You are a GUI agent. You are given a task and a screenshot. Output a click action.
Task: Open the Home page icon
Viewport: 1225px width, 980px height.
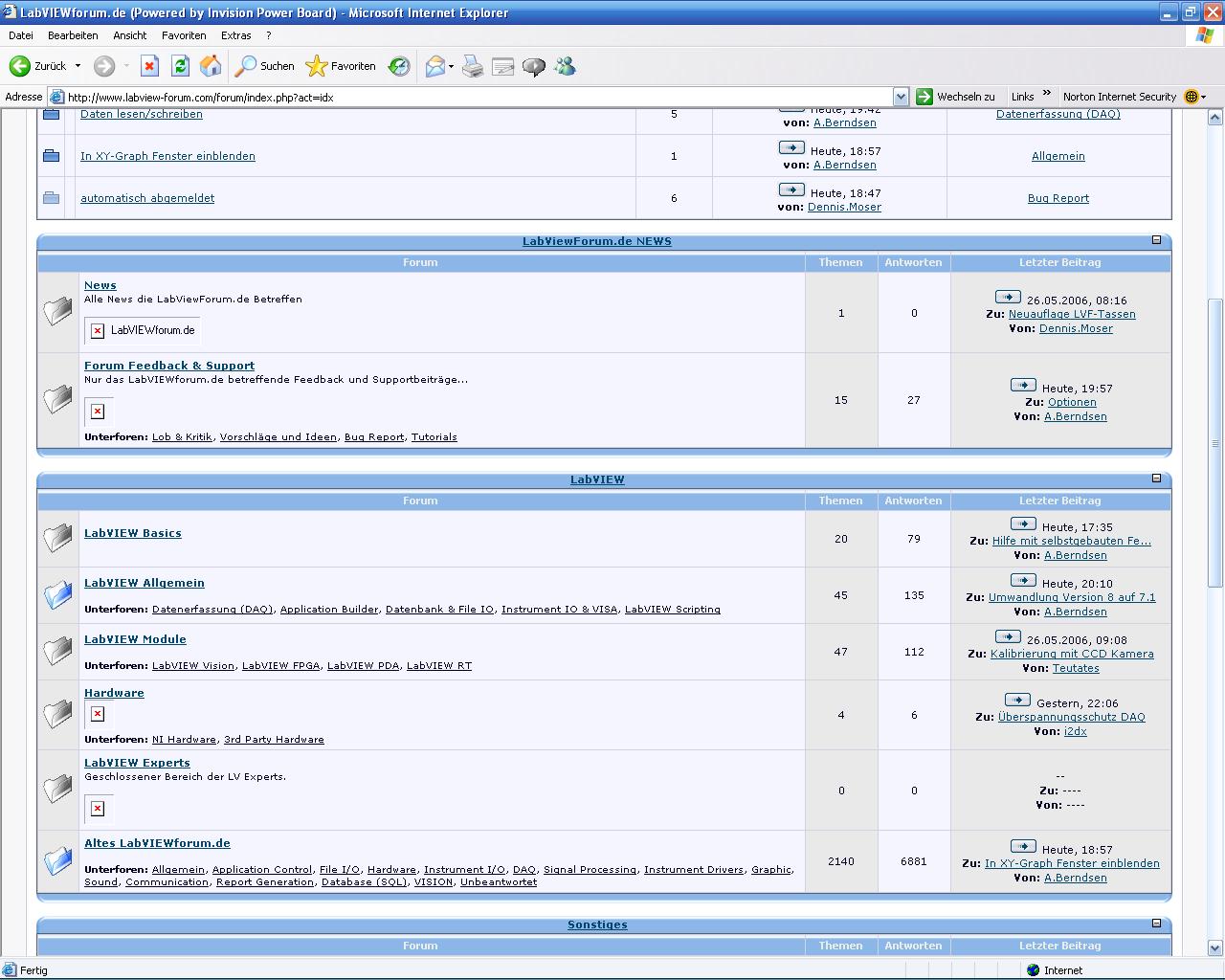coord(211,66)
